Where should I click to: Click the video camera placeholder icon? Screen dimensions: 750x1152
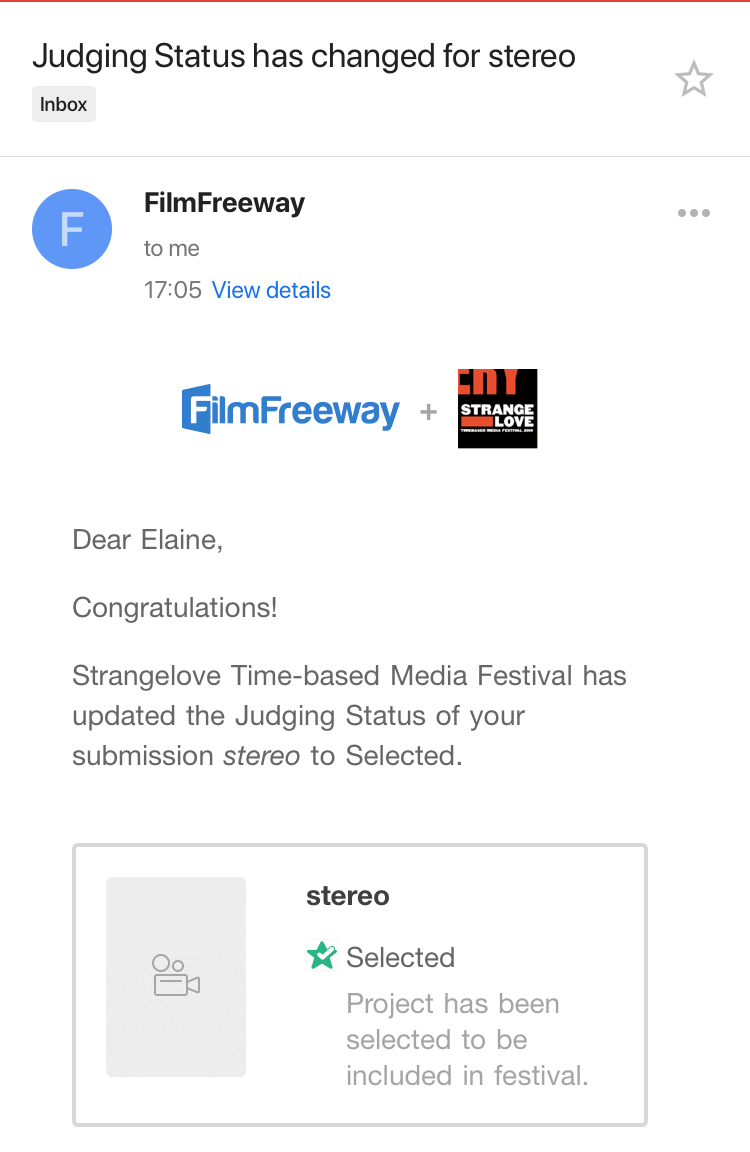pos(176,975)
